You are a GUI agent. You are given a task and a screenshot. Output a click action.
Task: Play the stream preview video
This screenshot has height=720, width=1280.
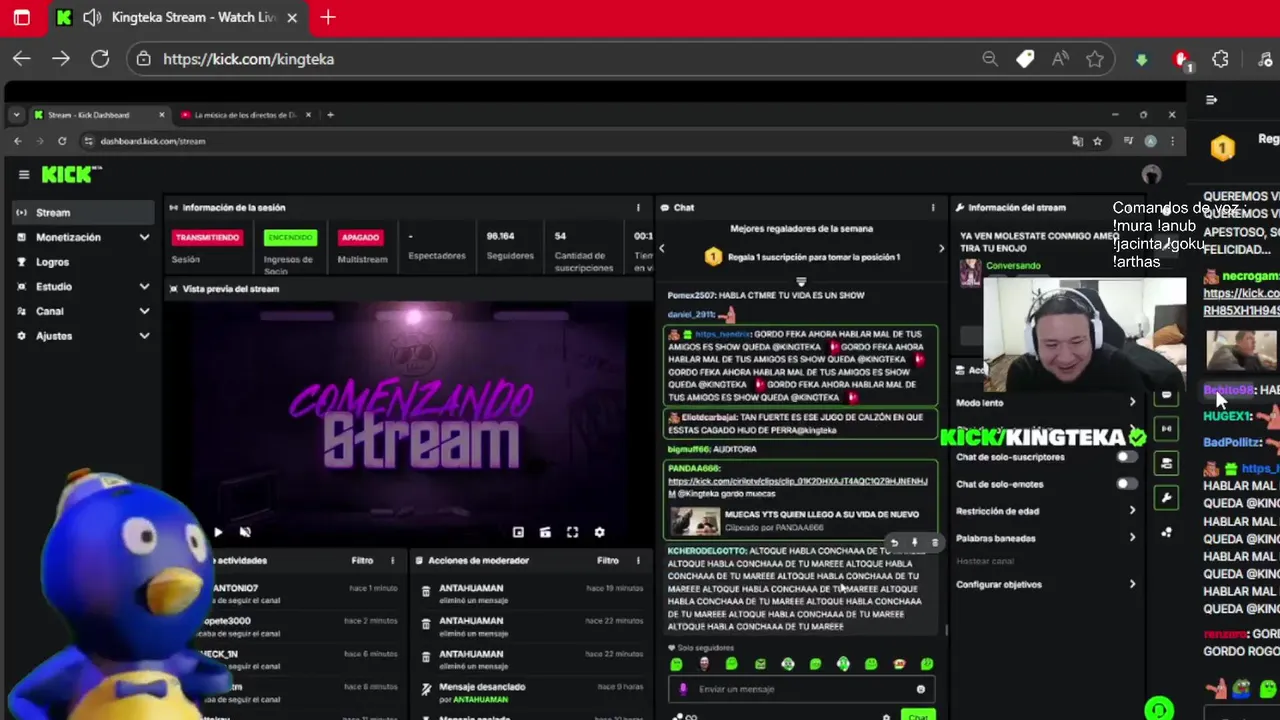click(218, 533)
